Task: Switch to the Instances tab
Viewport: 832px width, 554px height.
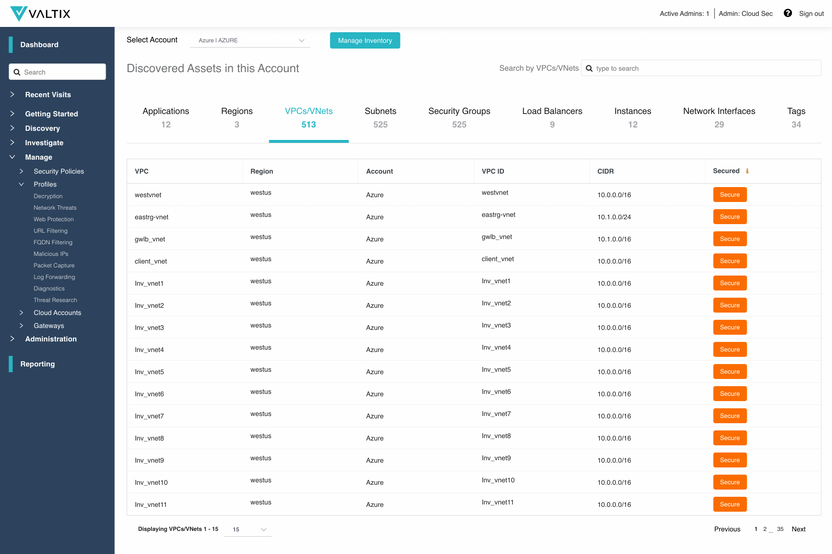Action: 632,117
